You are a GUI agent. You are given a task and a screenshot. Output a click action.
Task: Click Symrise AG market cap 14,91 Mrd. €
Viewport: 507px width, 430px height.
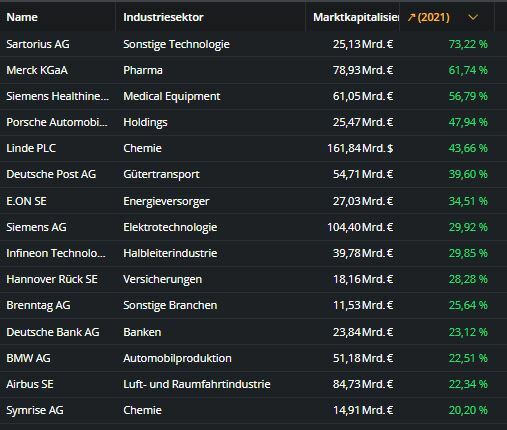(x=363, y=410)
